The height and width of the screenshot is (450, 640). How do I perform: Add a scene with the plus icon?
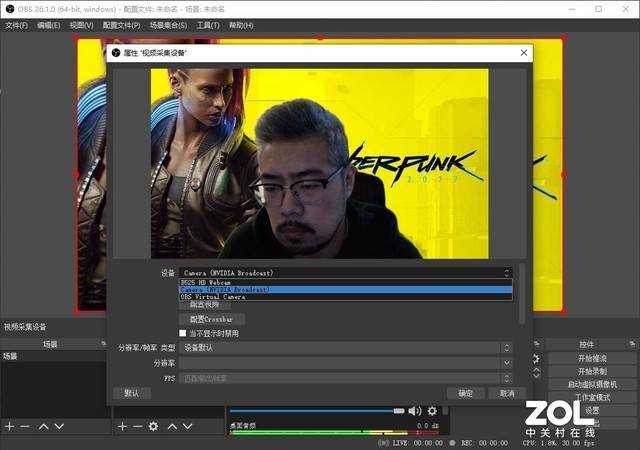click(9, 426)
